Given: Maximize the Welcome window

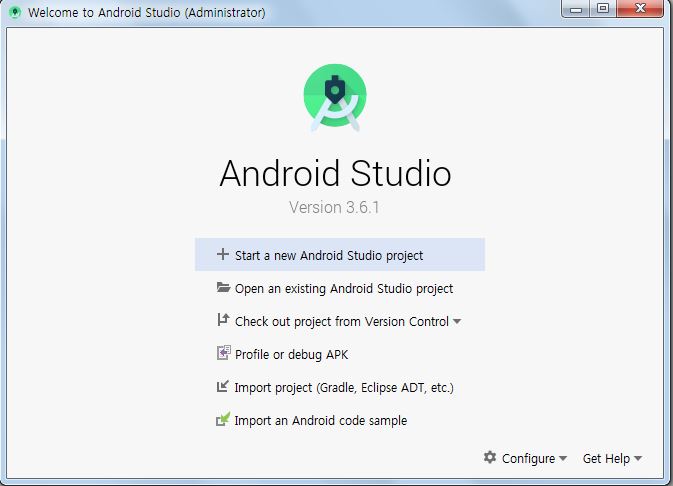Looking at the screenshot, I should click(603, 9).
